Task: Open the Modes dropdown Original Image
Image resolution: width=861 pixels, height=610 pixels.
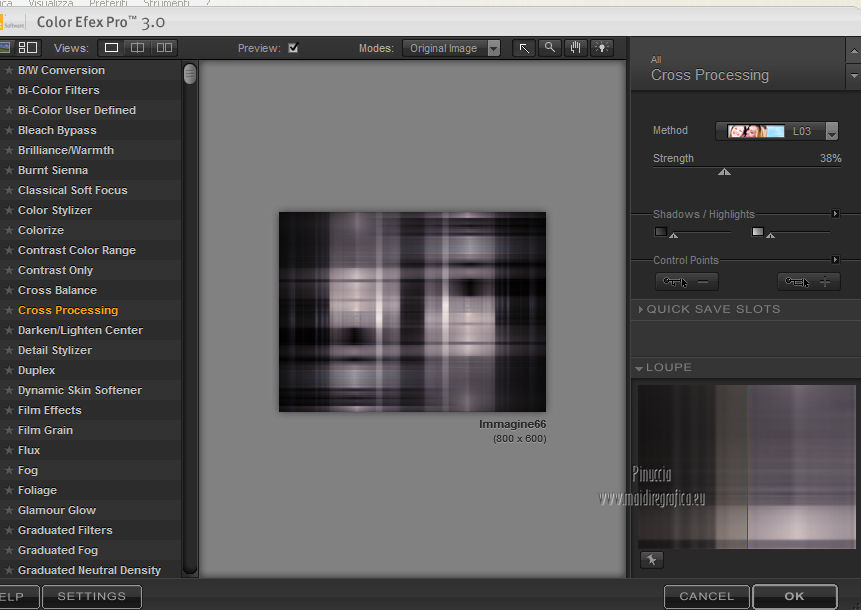Action: point(451,48)
